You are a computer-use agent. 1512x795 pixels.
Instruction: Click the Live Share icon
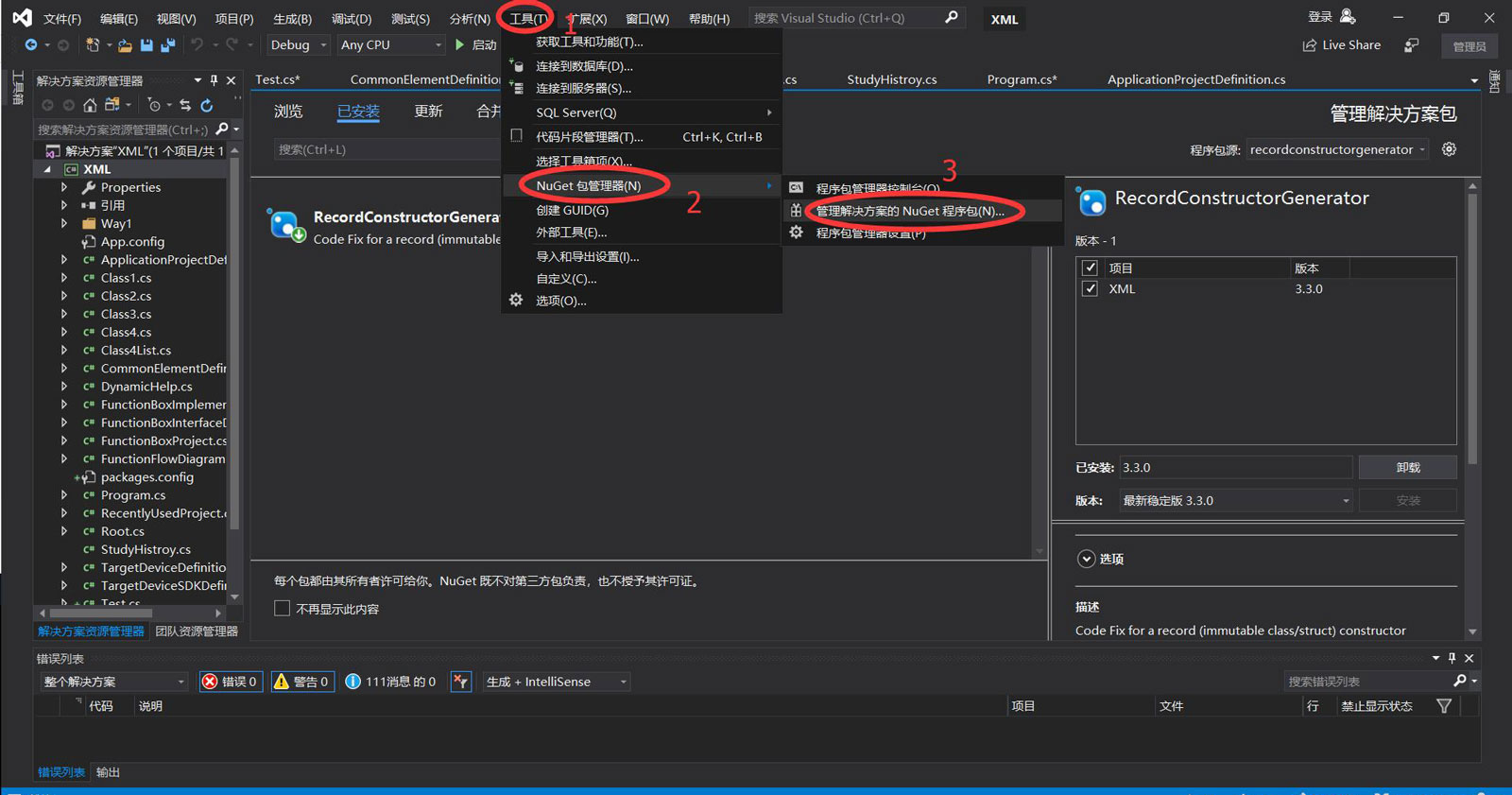pyautogui.click(x=1310, y=45)
